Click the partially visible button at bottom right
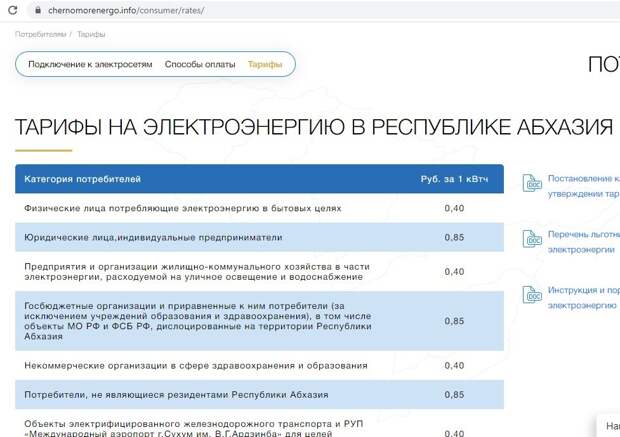 608,425
